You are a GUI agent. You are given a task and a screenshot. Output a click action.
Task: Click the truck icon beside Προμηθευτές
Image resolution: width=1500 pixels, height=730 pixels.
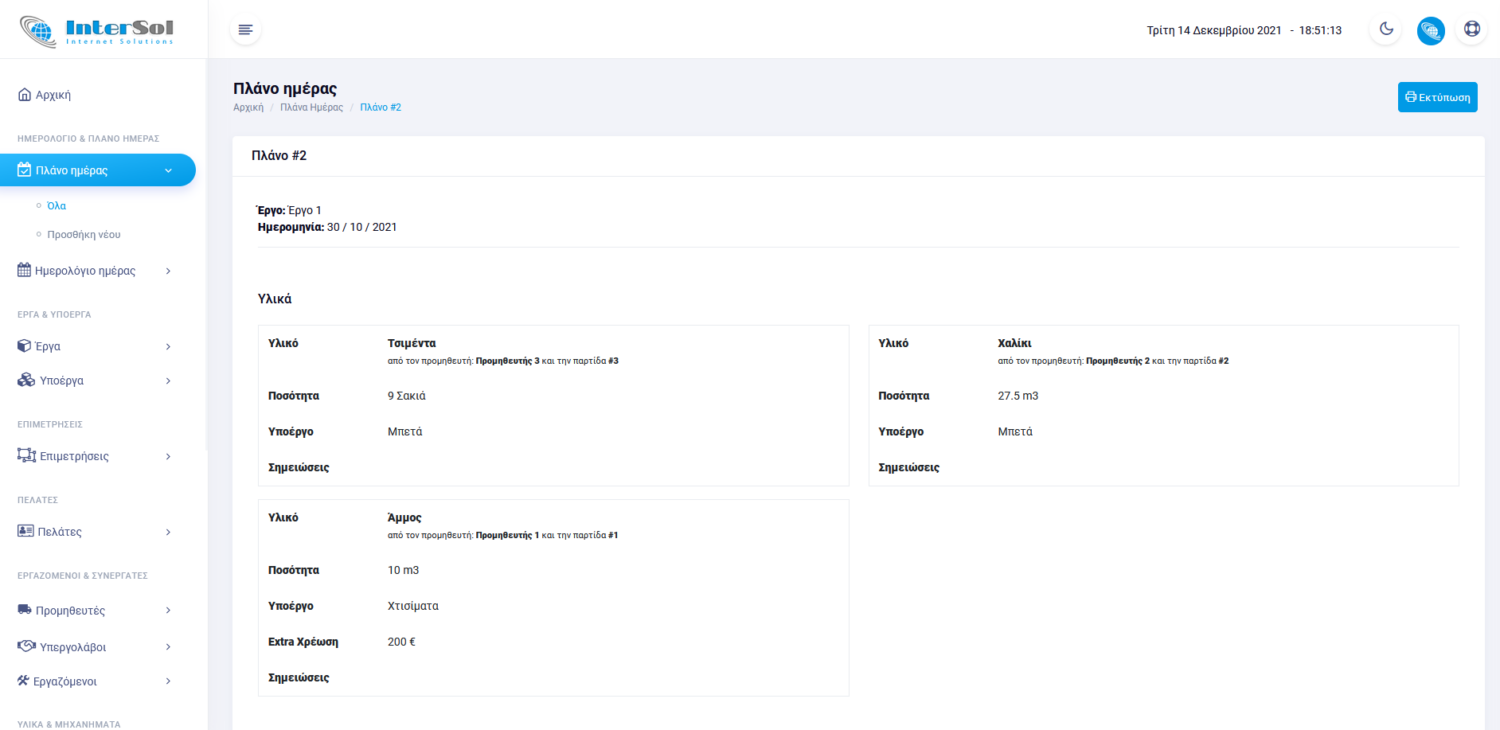(25, 610)
